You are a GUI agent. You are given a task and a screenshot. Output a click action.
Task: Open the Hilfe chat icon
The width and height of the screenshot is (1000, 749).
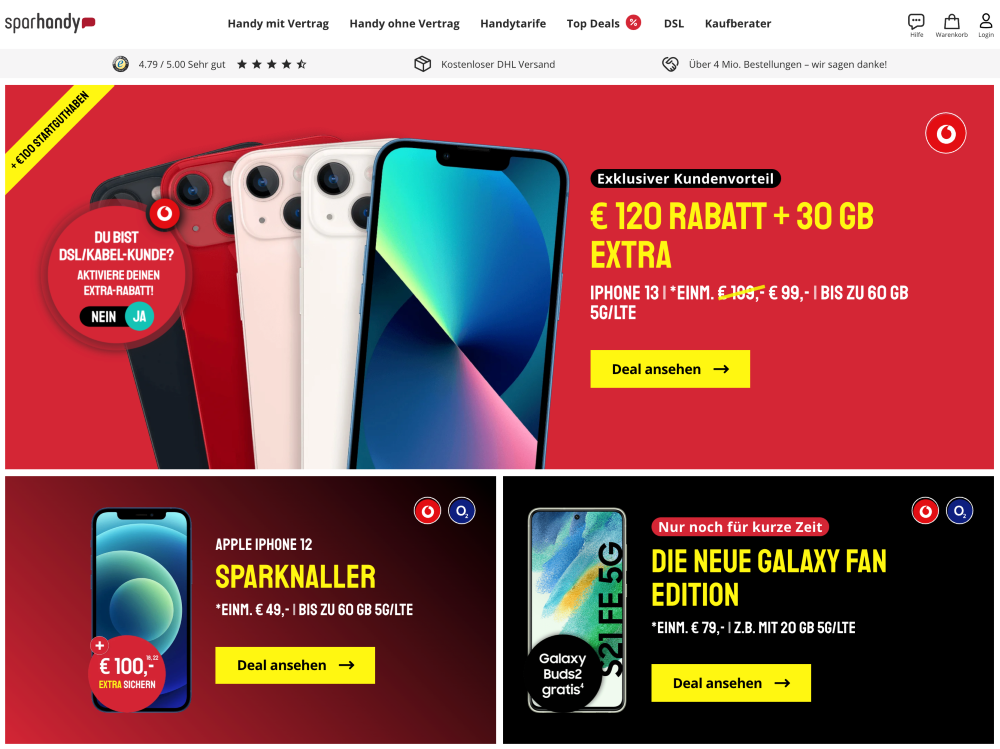pyautogui.click(x=916, y=26)
